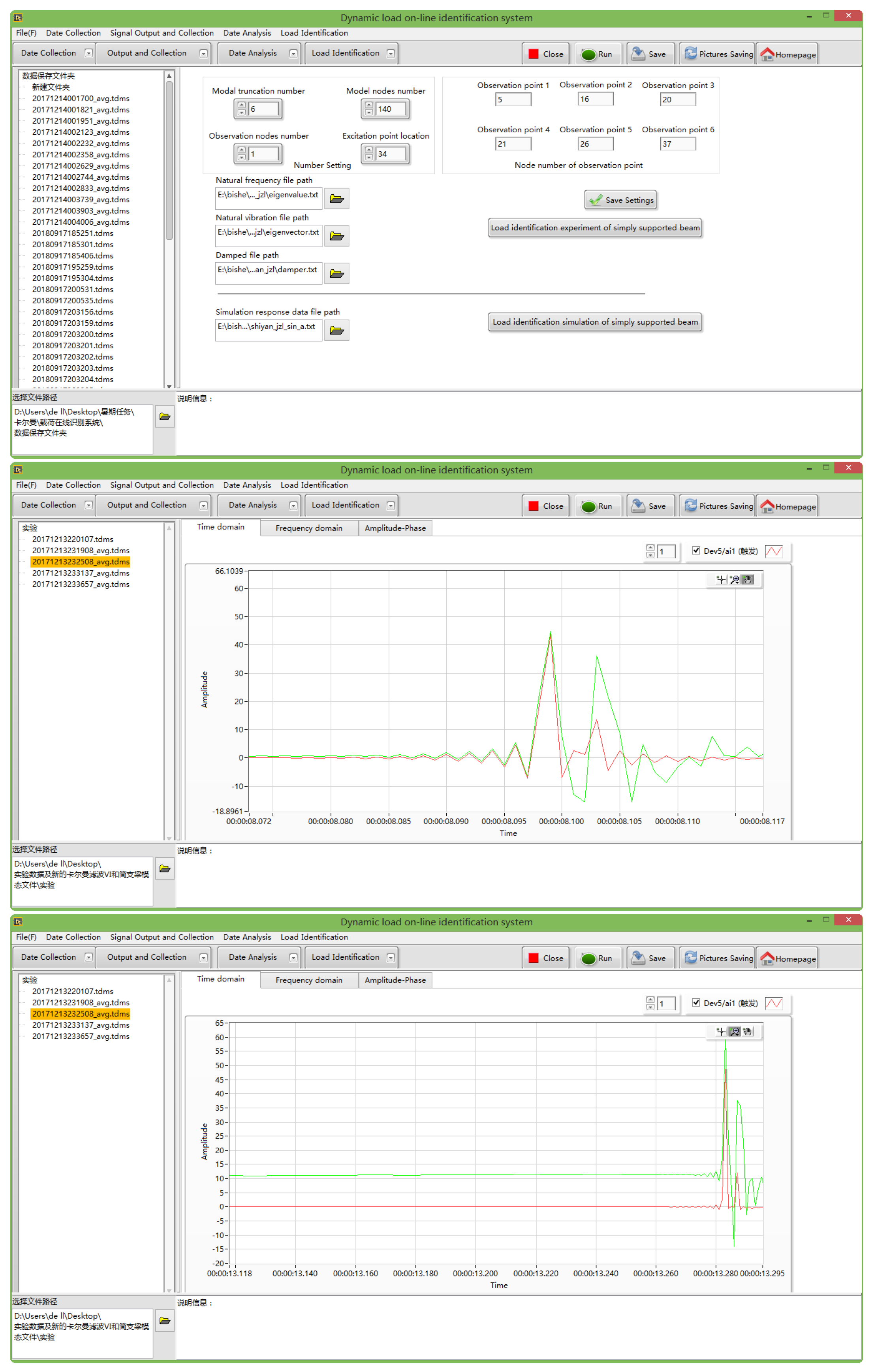Open Date Analysis dropdown in the settings window toolbar
Screen dimensions: 872x1372
click(293, 54)
